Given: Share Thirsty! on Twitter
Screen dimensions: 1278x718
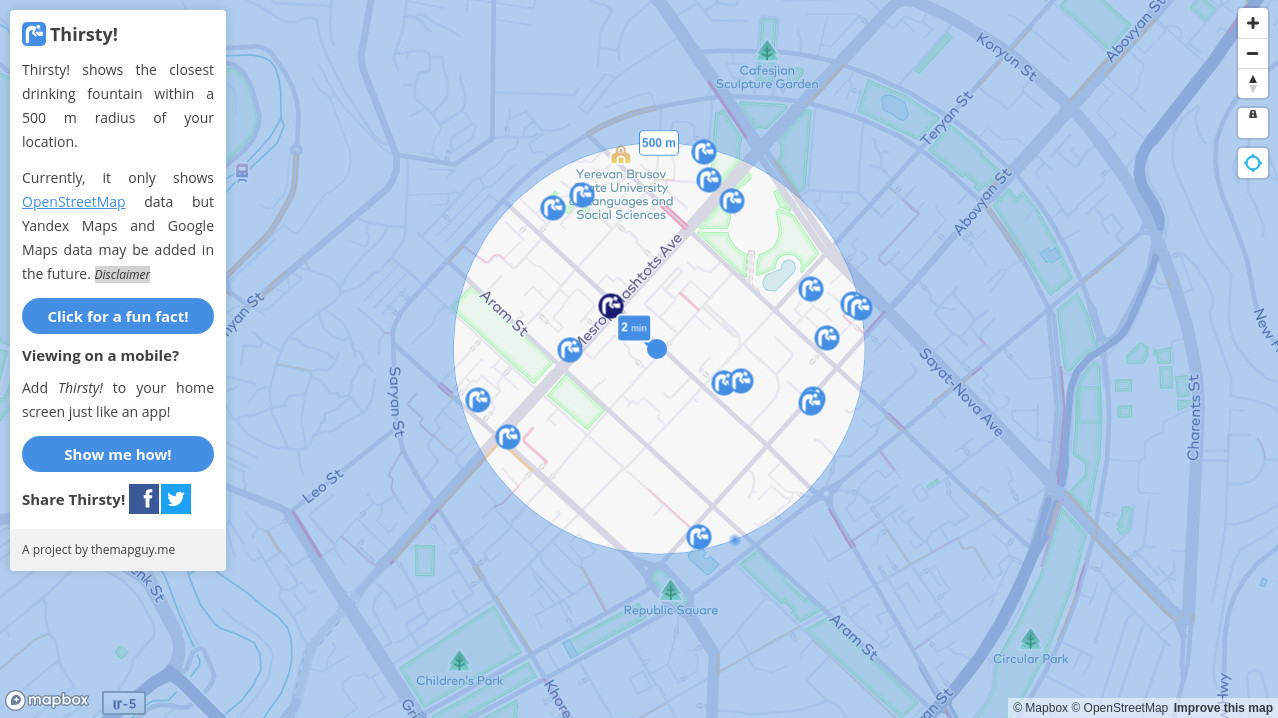Looking at the screenshot, I should [176, 499].
